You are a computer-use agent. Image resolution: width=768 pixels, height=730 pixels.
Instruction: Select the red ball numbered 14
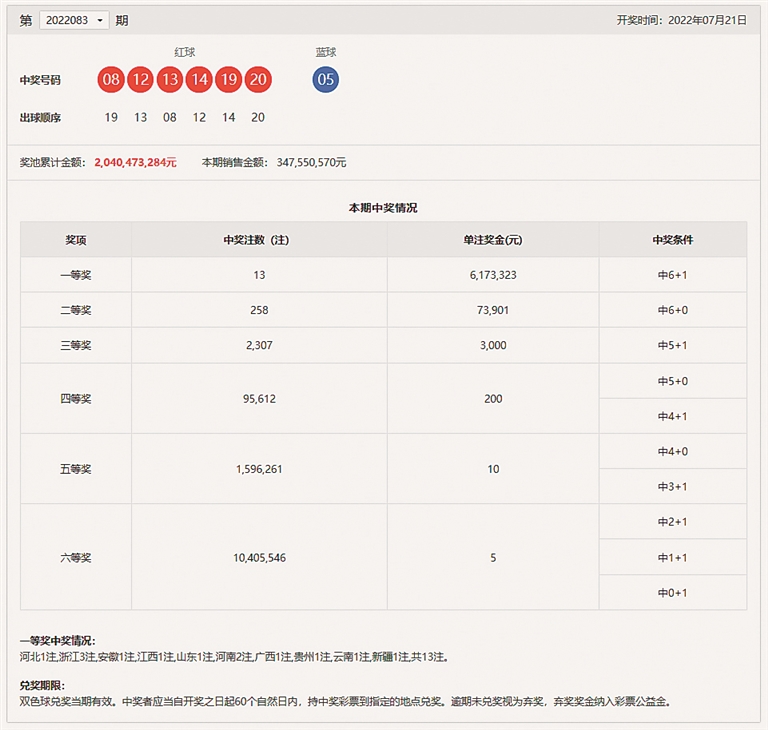199,80
